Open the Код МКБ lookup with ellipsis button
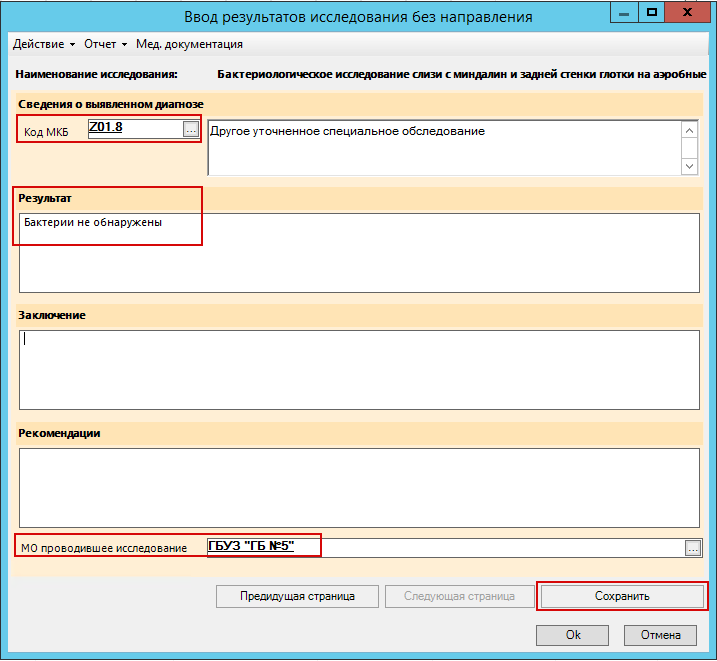Viewport: 717px width, 661px height. [x=190, y=129]
